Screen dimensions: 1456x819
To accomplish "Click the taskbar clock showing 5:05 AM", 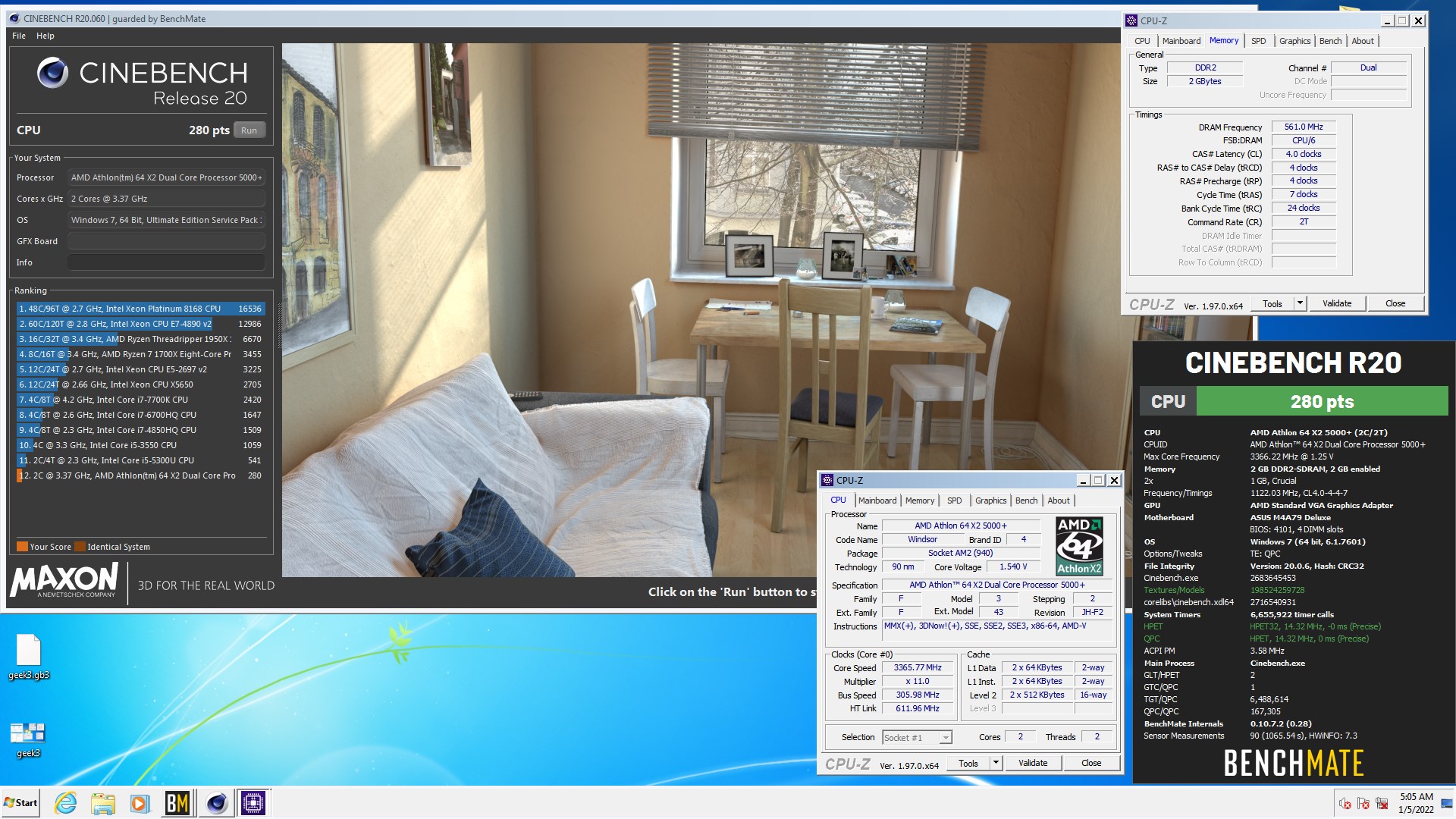I will click(x=1416, y=803).
